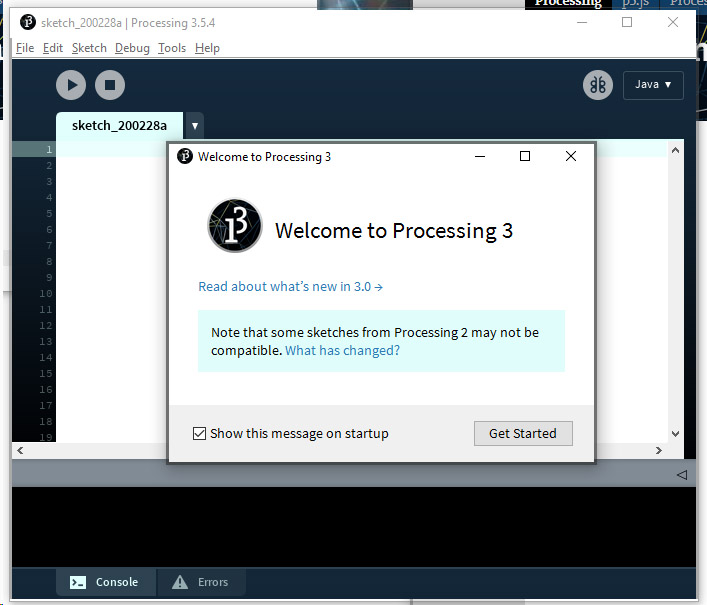Image resolution: width=707 pixels, height=605 pixels.
Task: Select the sketch_200228a tab
Action: [119, 125]
